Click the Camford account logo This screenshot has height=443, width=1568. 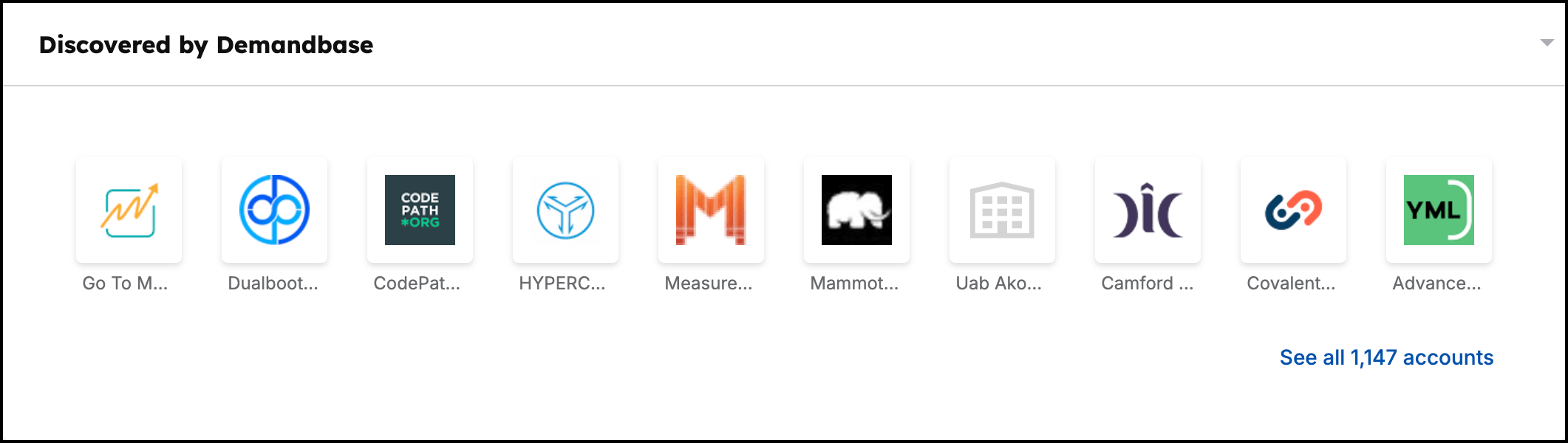(1147, 210)
